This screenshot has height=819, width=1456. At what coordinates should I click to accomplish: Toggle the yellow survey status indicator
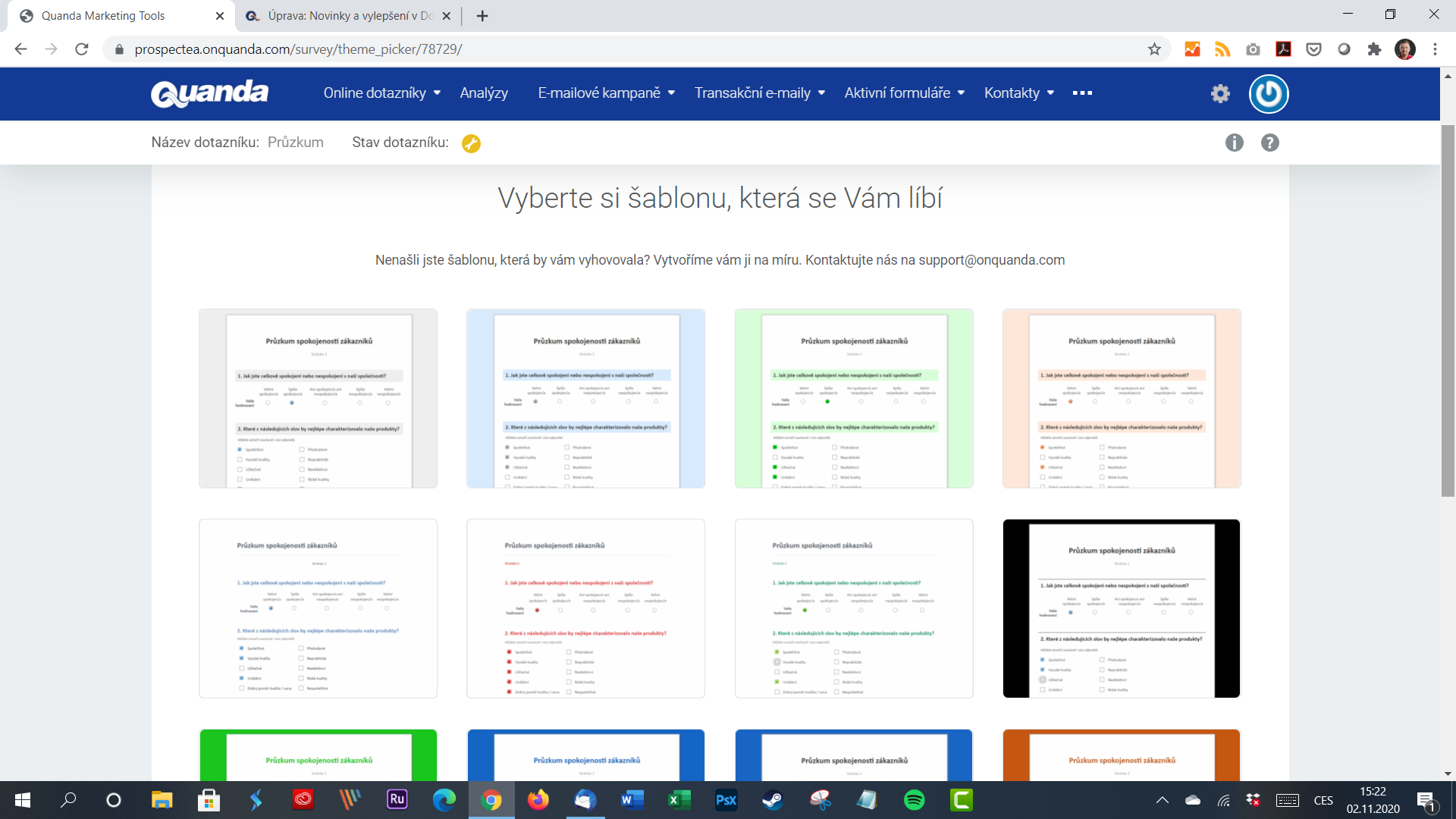[x=471, y=143]
